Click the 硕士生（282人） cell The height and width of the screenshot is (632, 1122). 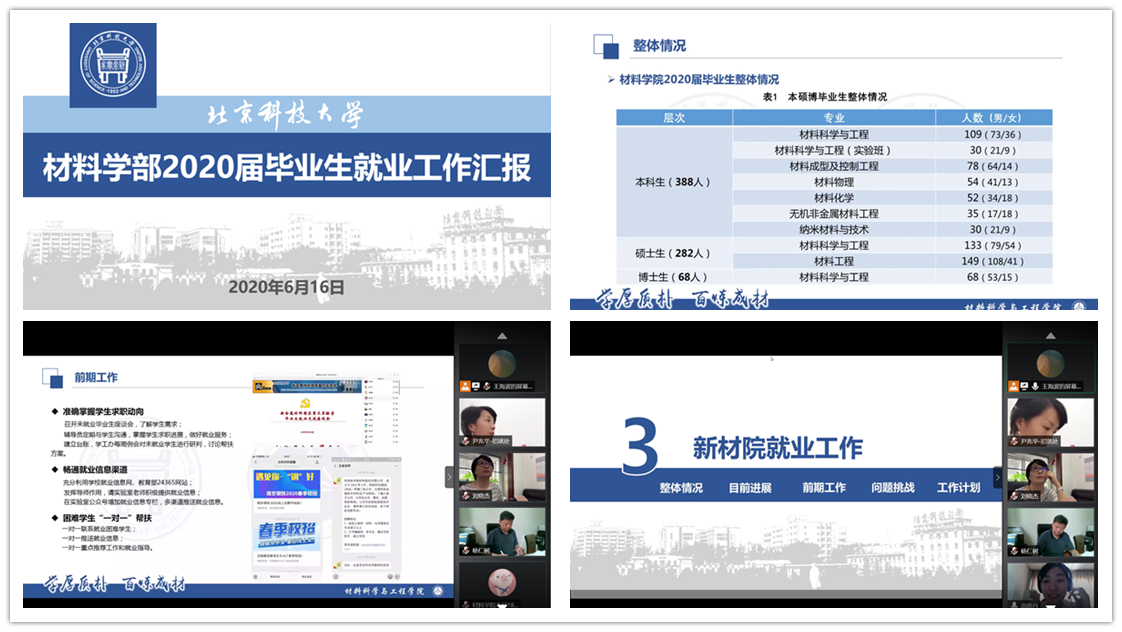[x=674, y=253]
